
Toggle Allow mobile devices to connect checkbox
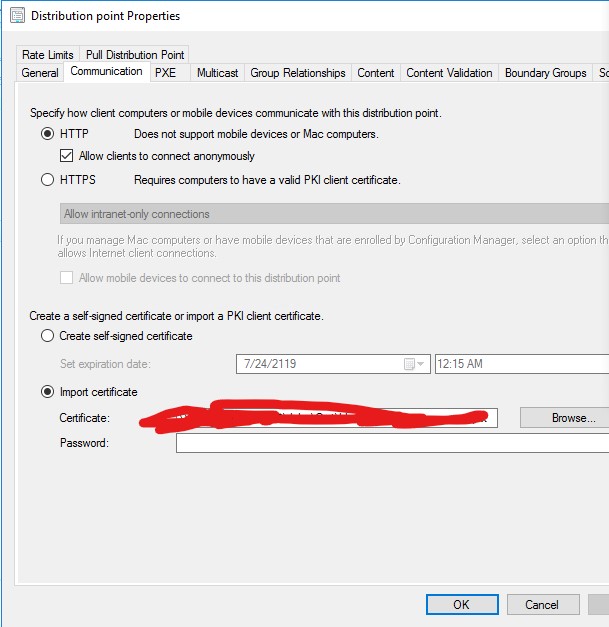click(67, 278)
